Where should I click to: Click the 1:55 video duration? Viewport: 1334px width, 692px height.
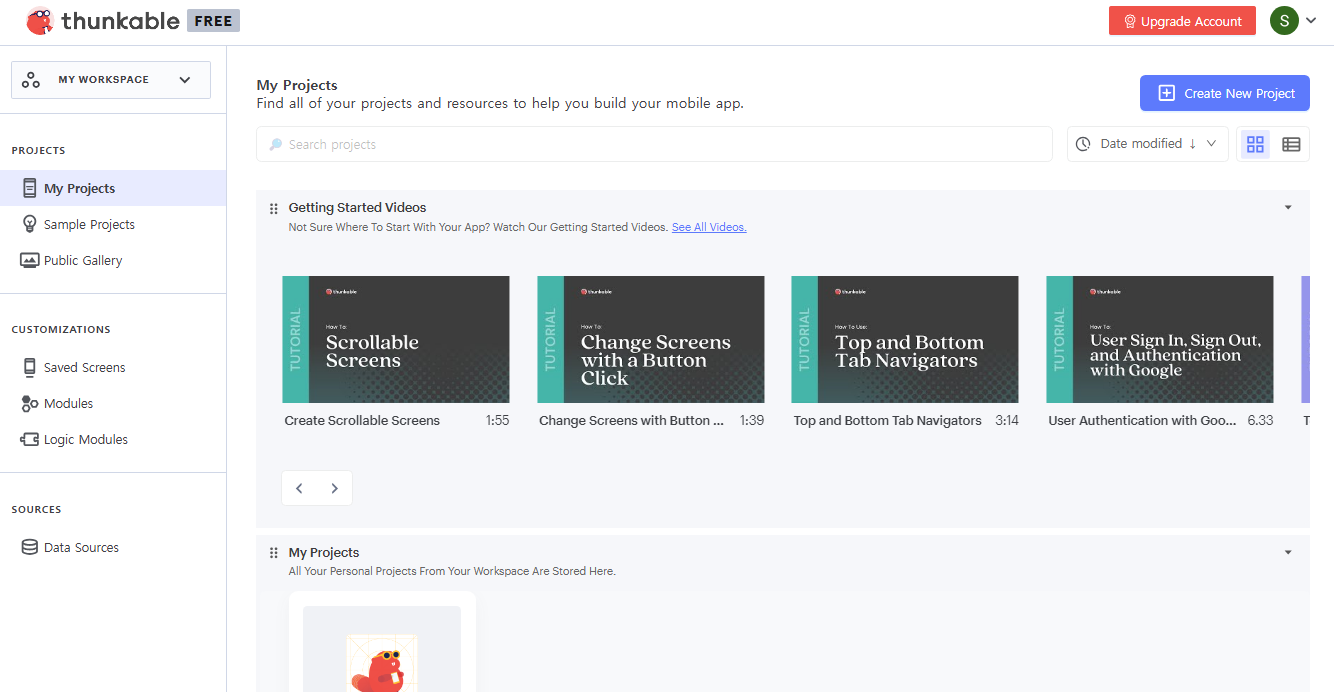click(x=497, y=421)
